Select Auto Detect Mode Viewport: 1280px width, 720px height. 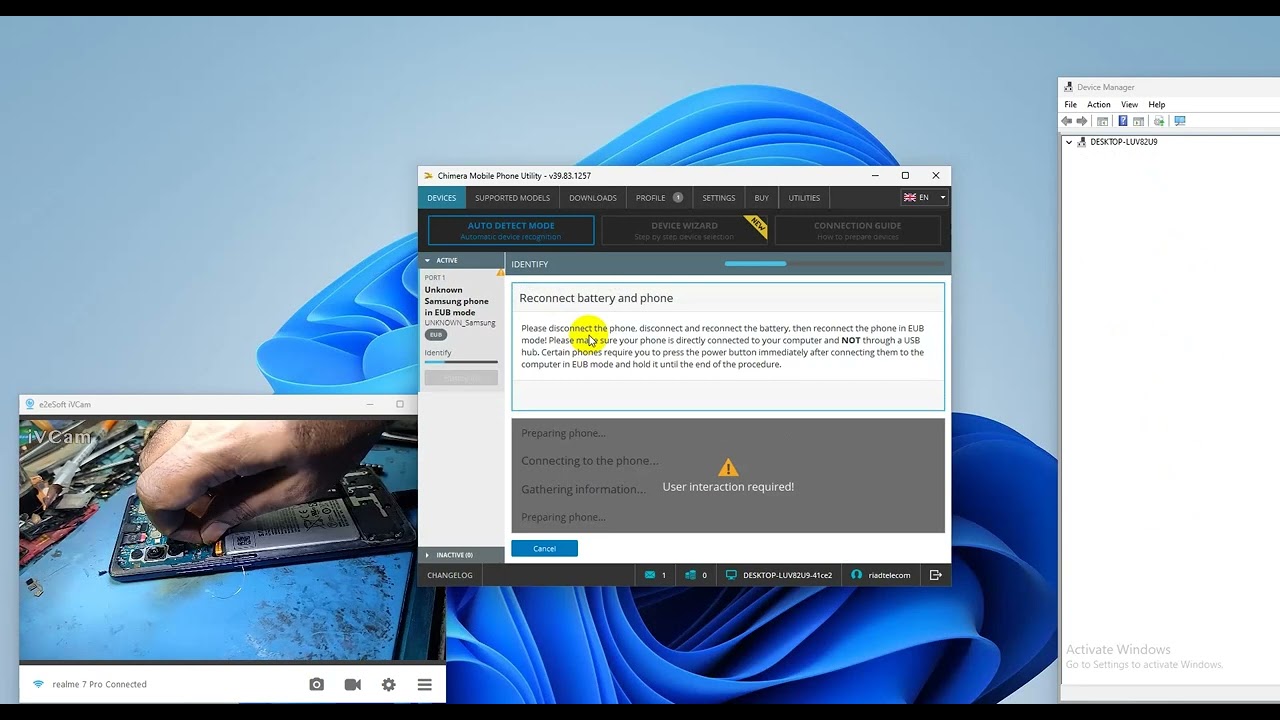(511, 230)
